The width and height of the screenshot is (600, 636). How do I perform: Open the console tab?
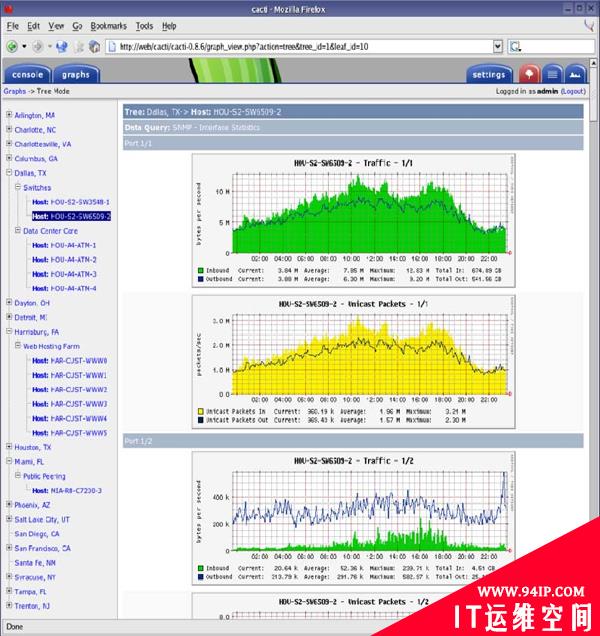(27, 75)
